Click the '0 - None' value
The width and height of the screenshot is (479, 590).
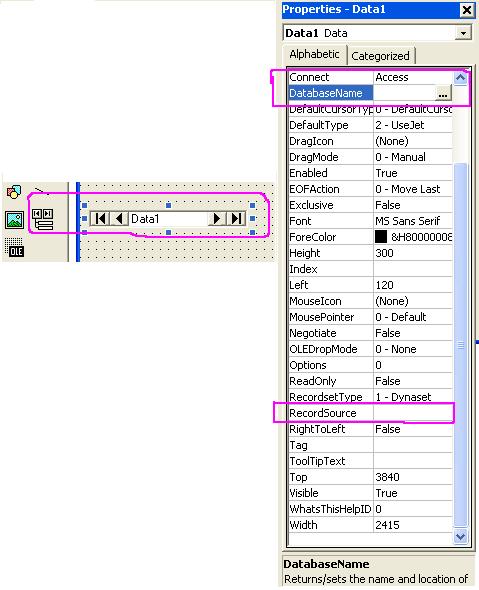pos(396,349)
